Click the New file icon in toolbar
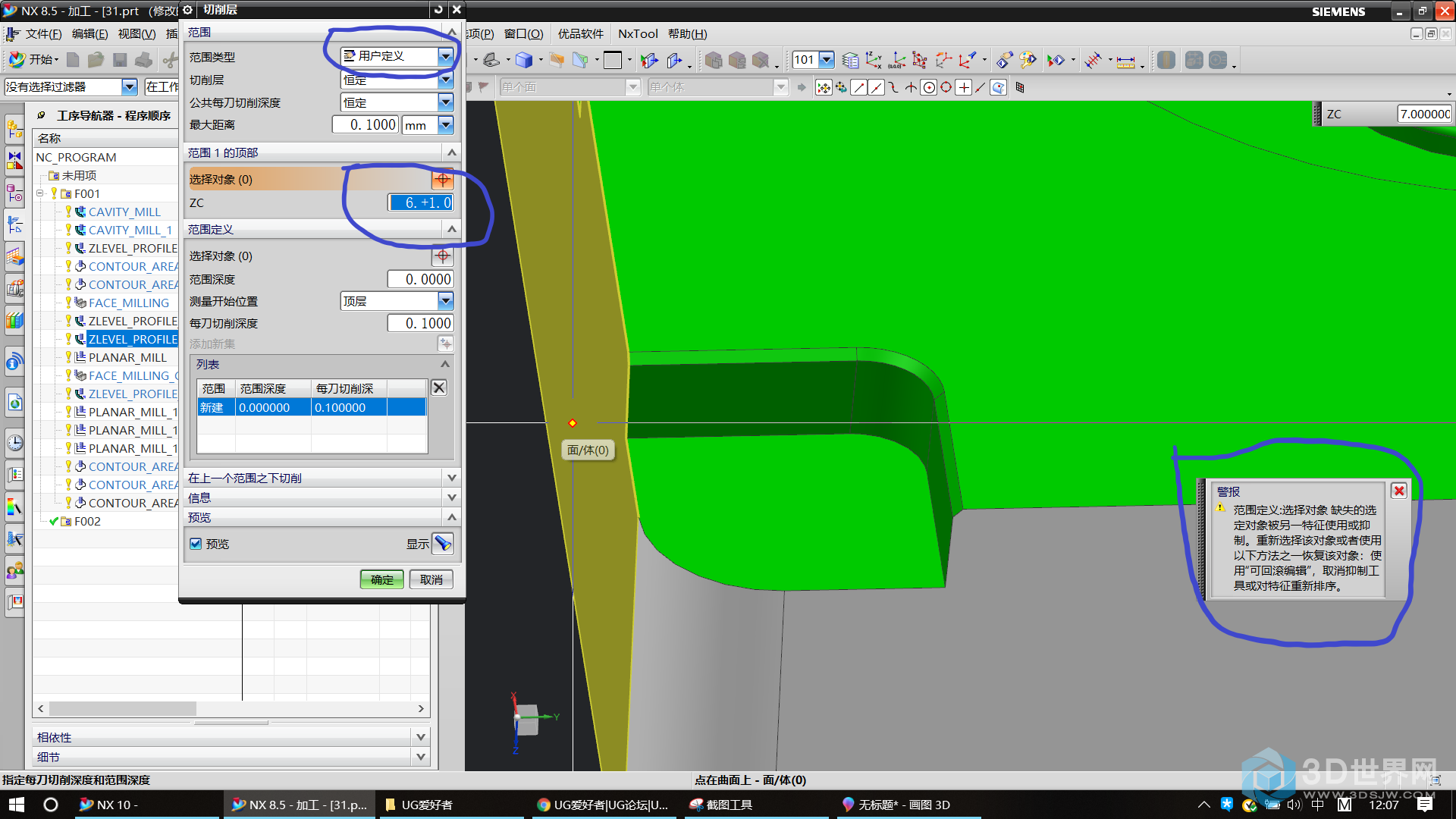The width and height of the screenshot is (1456, 819). pos(73,60)
